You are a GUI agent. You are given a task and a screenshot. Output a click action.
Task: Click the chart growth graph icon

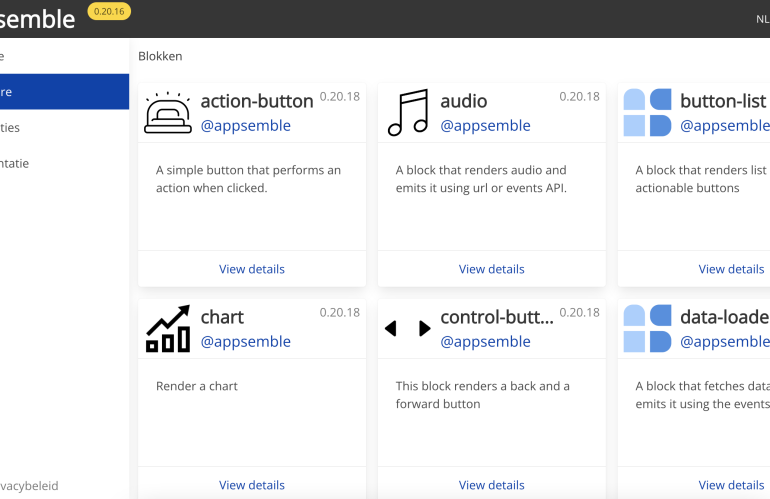[x=168, y=329]
